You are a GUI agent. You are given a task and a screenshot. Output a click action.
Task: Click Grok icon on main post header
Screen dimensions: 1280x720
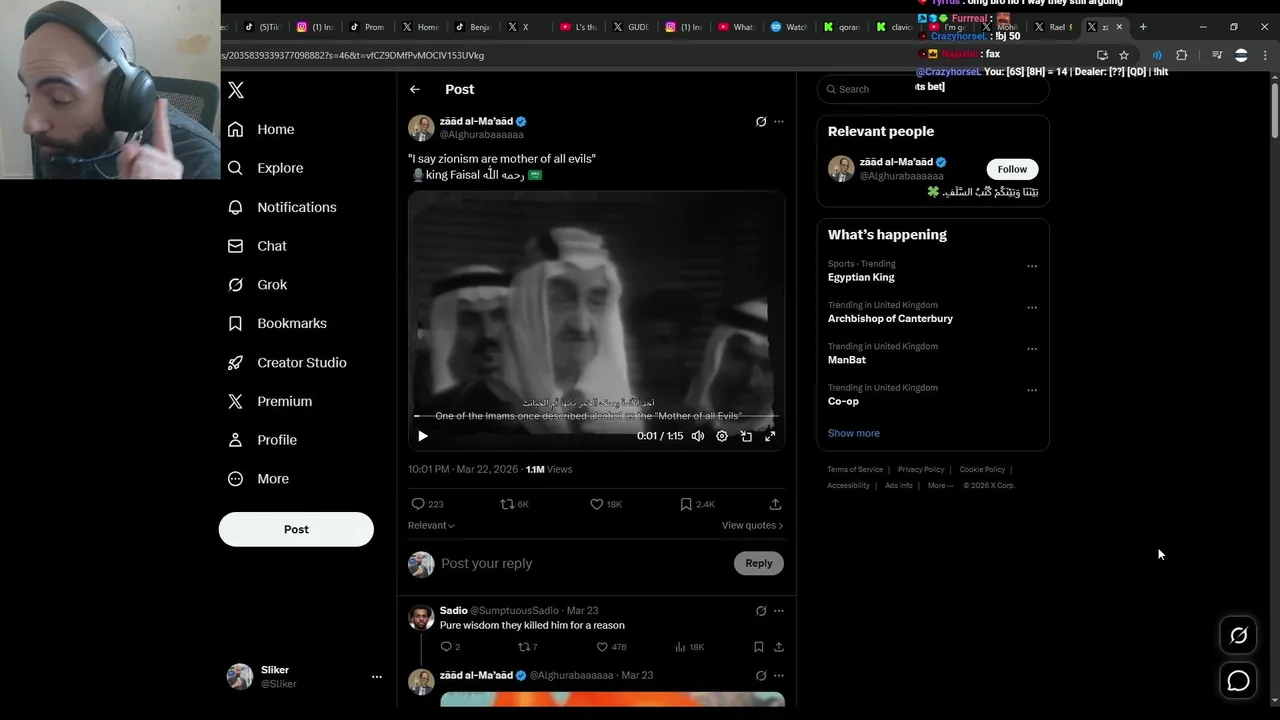761,122
